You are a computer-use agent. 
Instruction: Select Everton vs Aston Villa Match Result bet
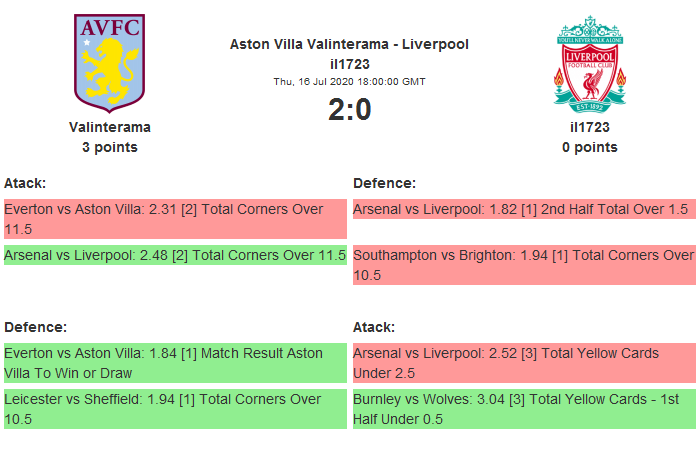pos(174,363)
